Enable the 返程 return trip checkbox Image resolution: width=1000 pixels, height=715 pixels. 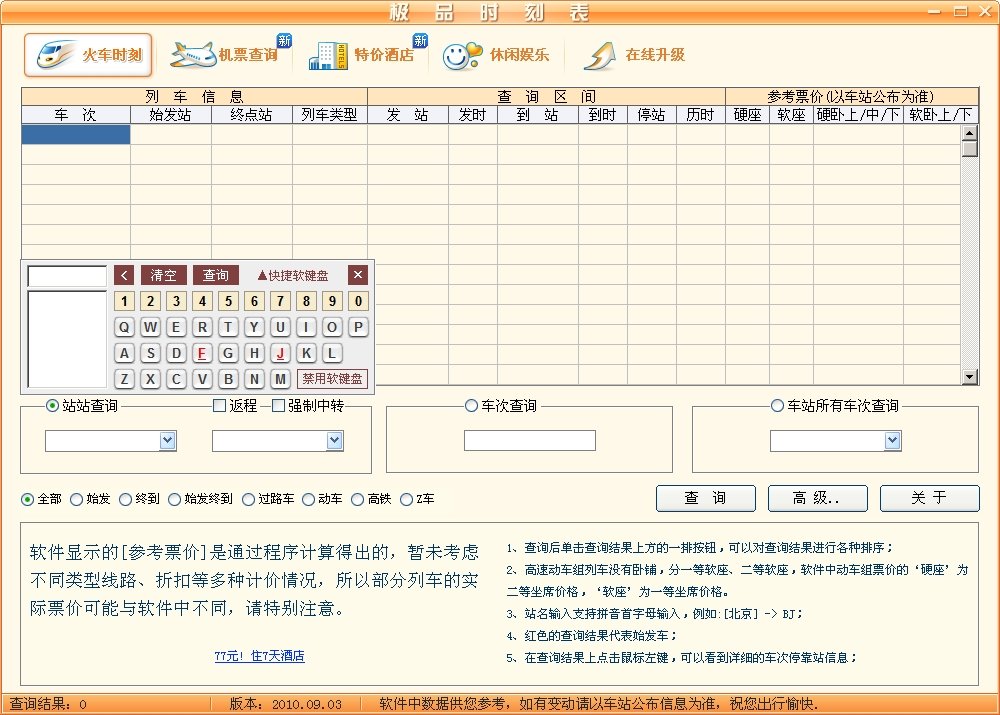pos(218,406)
